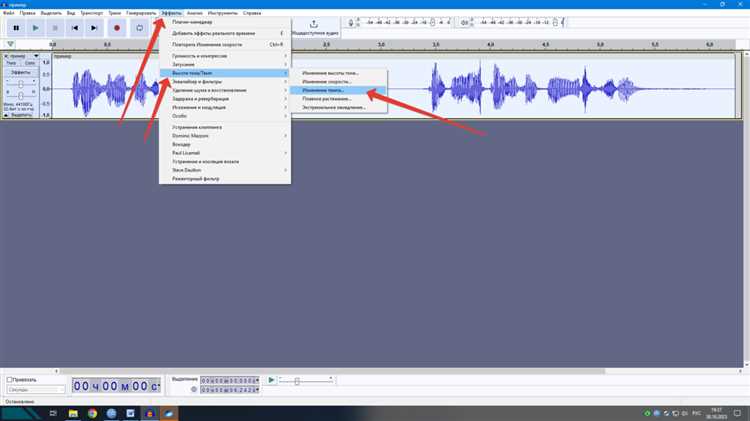
Task: Select Повторить Изменение скорости entry
Action: pyautogui.click(x=225, y=44)
